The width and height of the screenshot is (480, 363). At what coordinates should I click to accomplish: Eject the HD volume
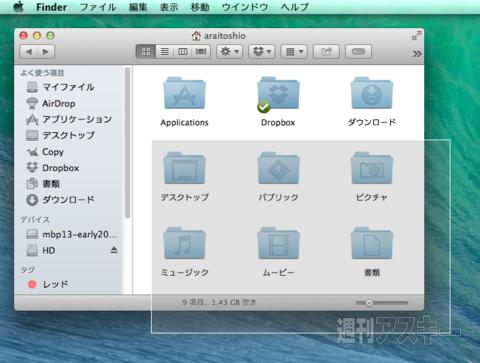(x=114, y=250)
